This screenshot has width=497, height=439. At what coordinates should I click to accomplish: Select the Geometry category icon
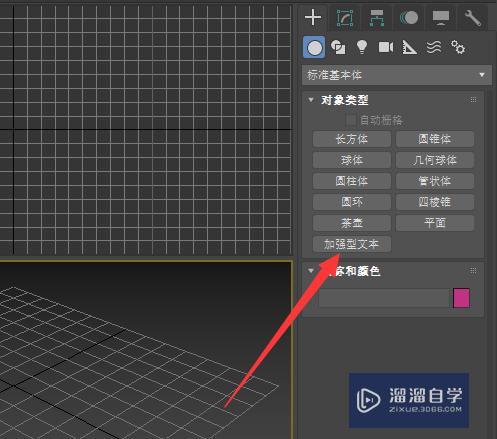click(314, 47)
